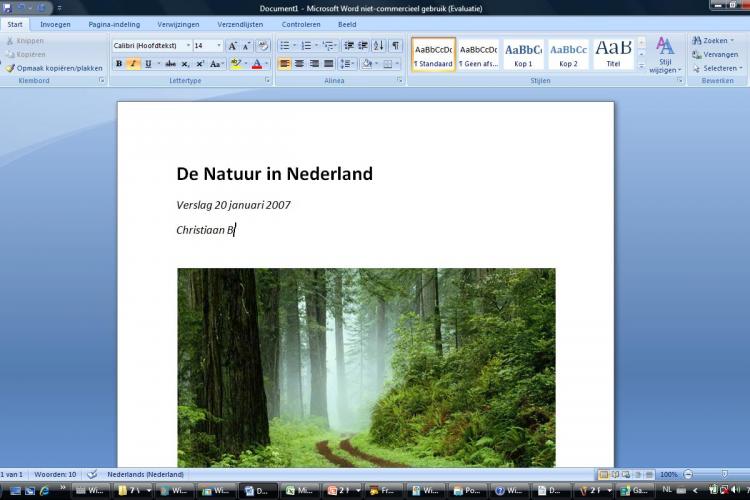
Task: Click the sort A-Z icon
Action: tap(379, 46)
